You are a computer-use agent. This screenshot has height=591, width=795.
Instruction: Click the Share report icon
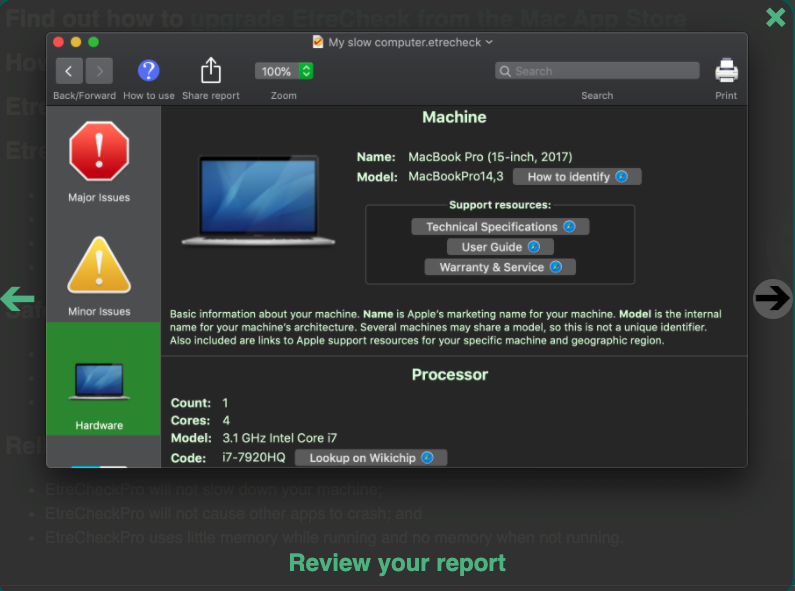(210, 70)
